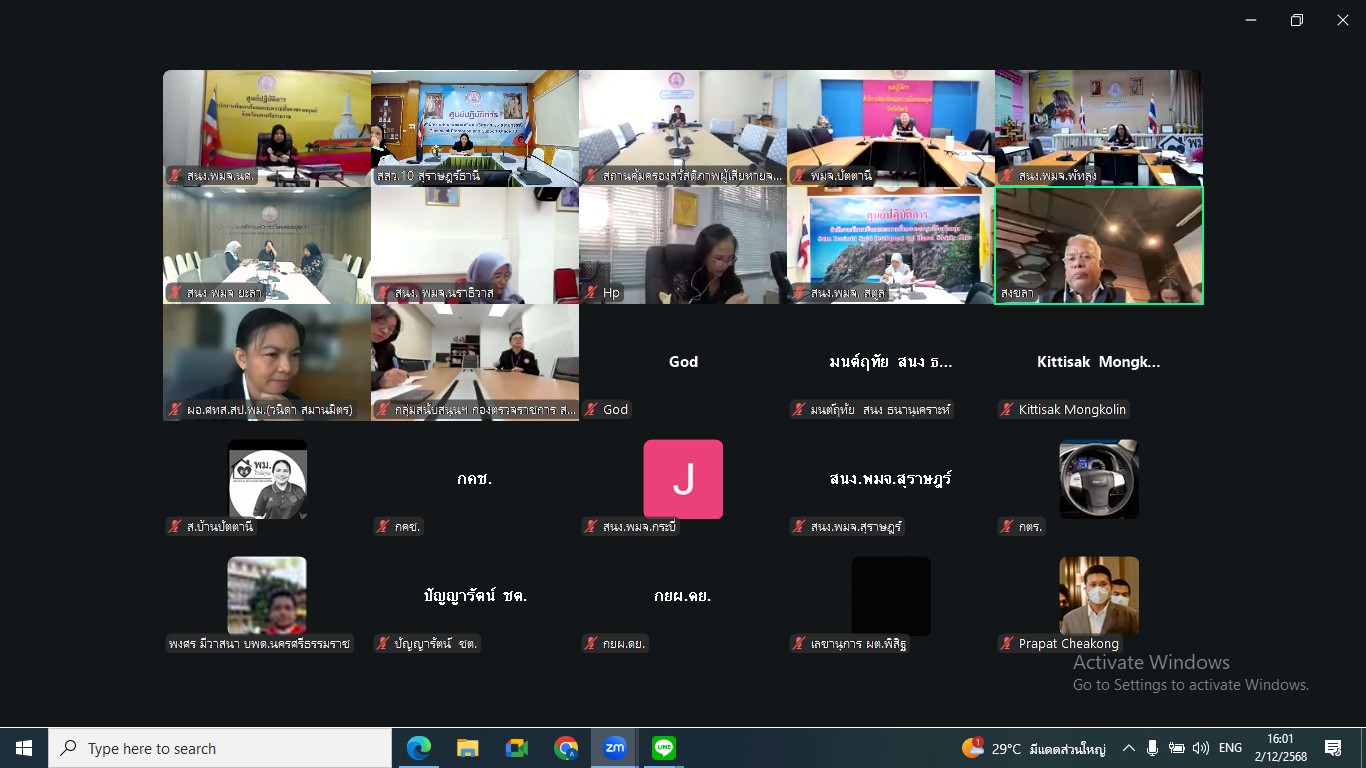
Task: Select the active speaker video tile สงขลา
Action: [x=1099, y=245]
